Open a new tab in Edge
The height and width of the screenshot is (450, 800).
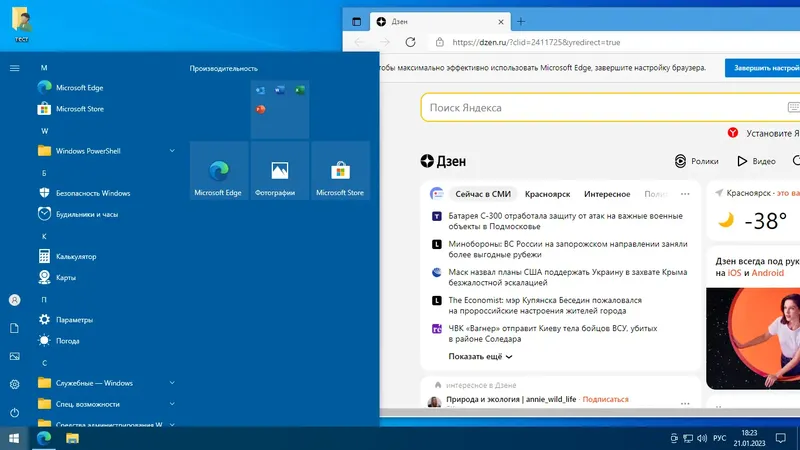pyautogui.click(x=521, y=21)
